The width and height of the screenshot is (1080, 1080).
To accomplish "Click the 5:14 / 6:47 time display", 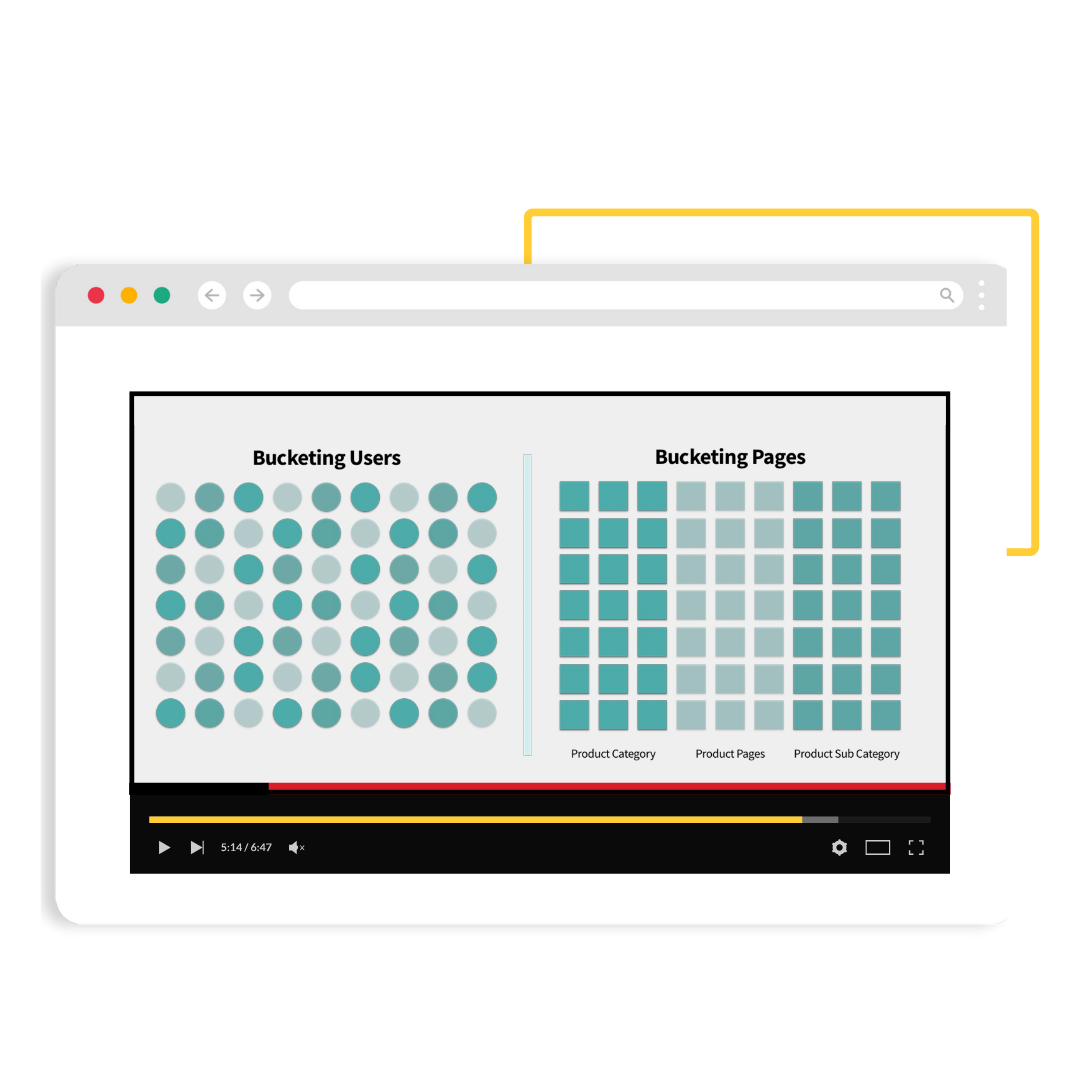I will pos(246,847).
